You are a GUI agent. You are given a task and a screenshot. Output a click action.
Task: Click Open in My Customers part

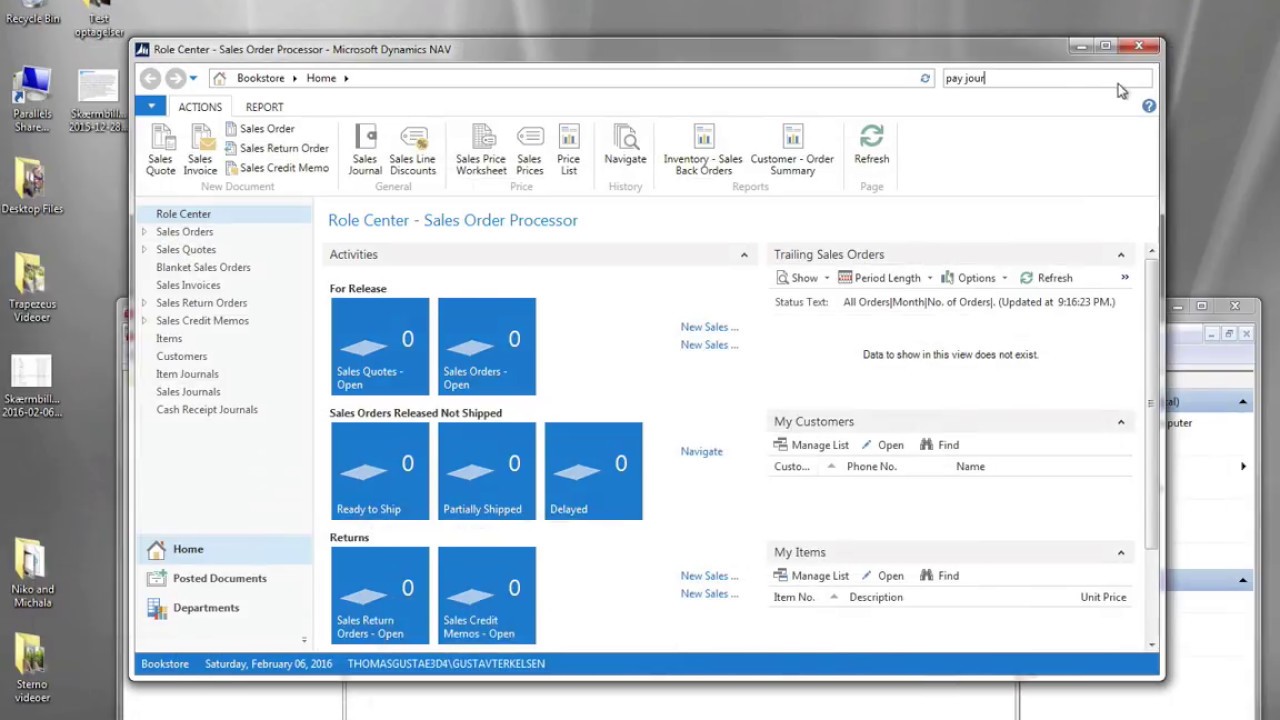pyautogui.click(x=882, y=445)
